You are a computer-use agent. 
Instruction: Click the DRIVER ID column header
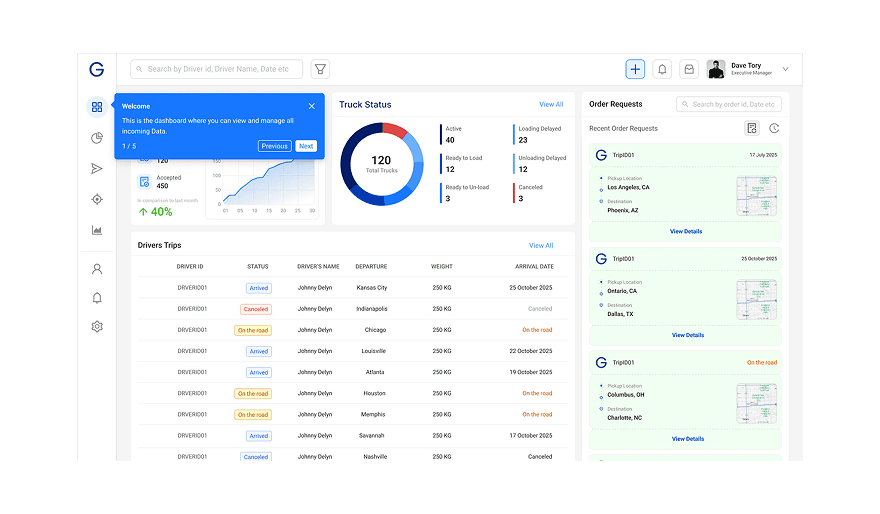pos(190,267)
